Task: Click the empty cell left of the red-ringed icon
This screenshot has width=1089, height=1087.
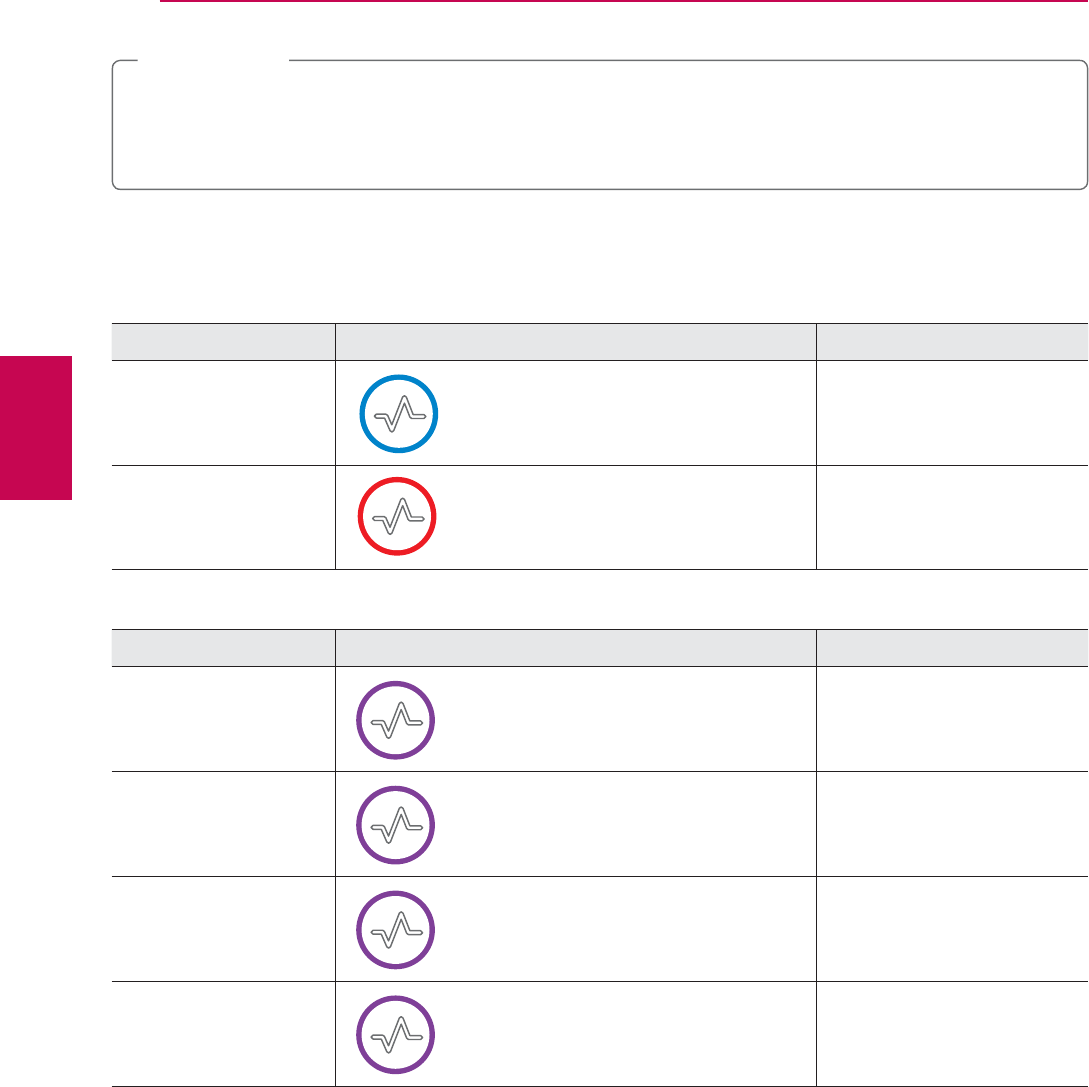Action: tap(222, 518)
